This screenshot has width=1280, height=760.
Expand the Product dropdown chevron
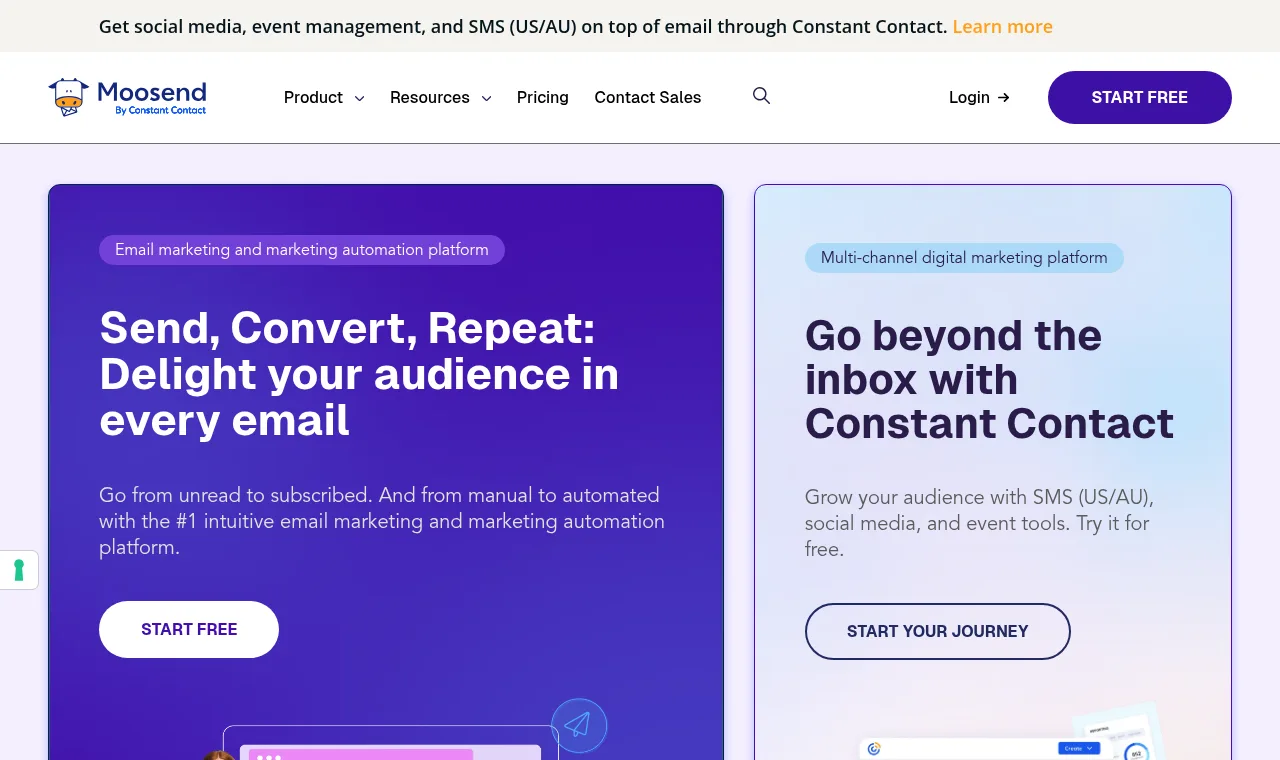pyautogui.click(x=359, y=98)
